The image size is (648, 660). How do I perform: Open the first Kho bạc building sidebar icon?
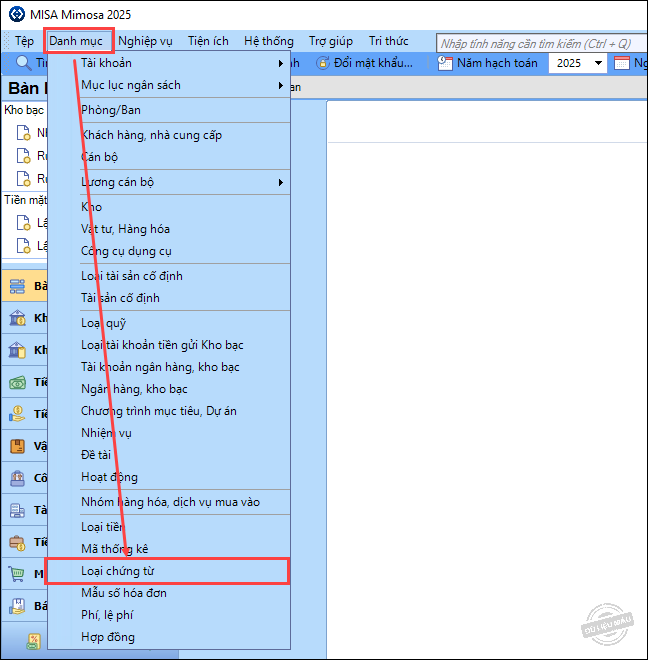tap(17, 318)
